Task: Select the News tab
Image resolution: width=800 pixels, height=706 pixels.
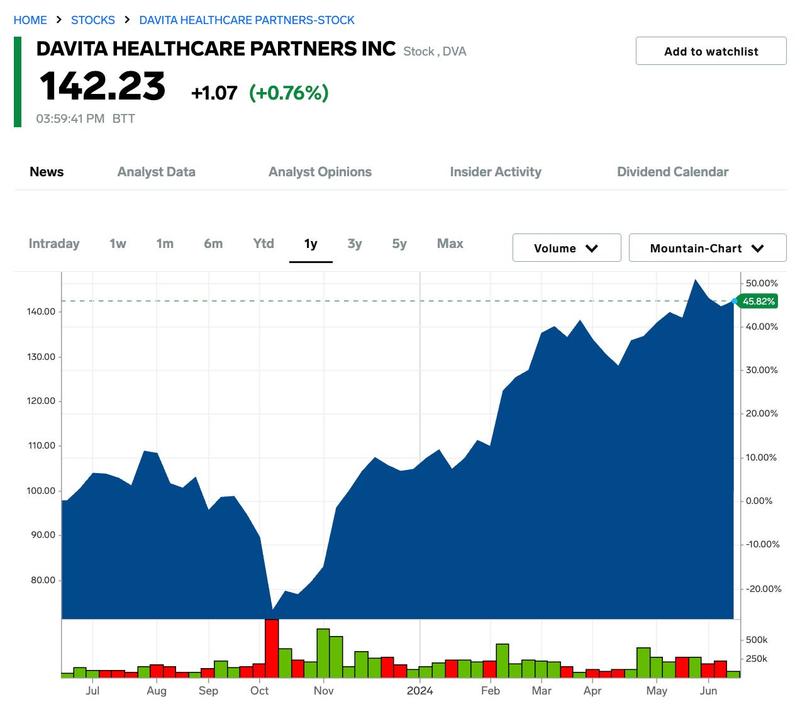Action: [x=46, y=171]
